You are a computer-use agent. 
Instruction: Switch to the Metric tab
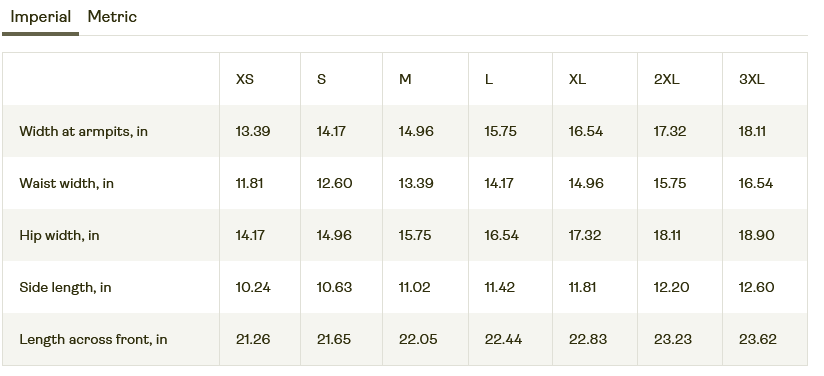click(x=112, y=17)
